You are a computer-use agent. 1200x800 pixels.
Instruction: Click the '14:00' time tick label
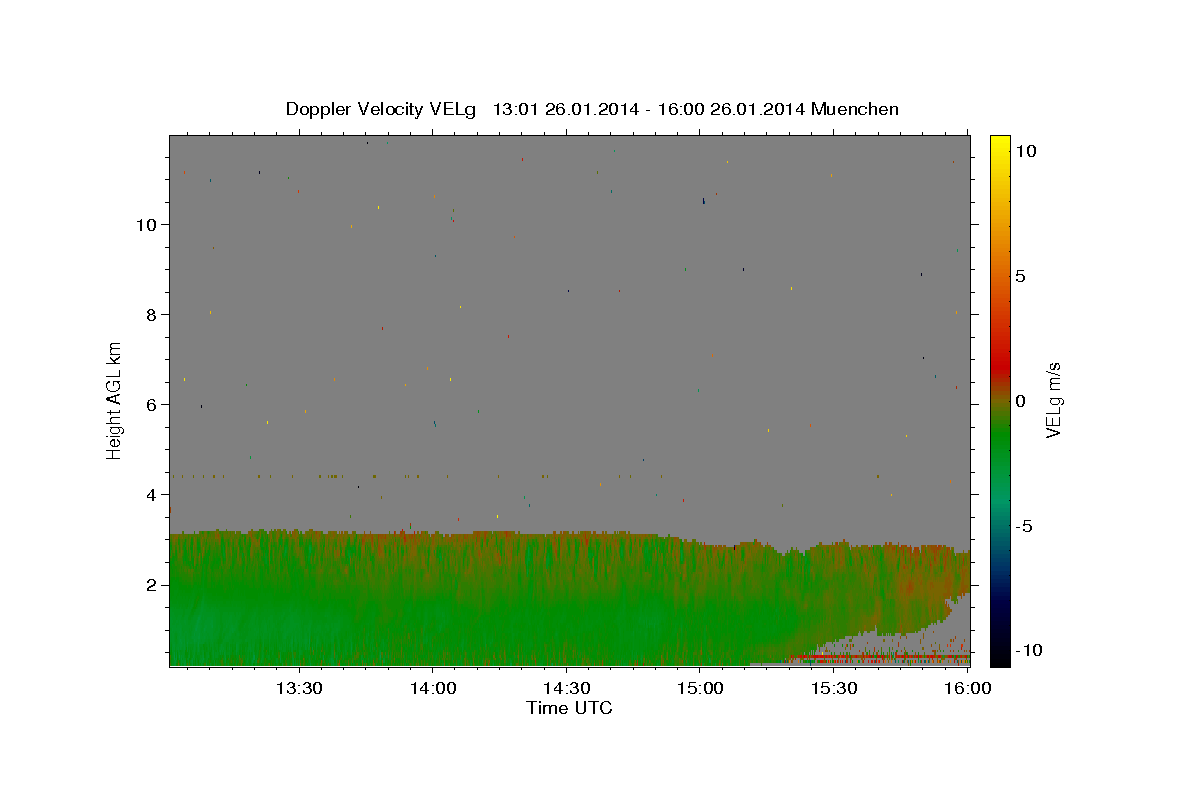pos(432,688)
